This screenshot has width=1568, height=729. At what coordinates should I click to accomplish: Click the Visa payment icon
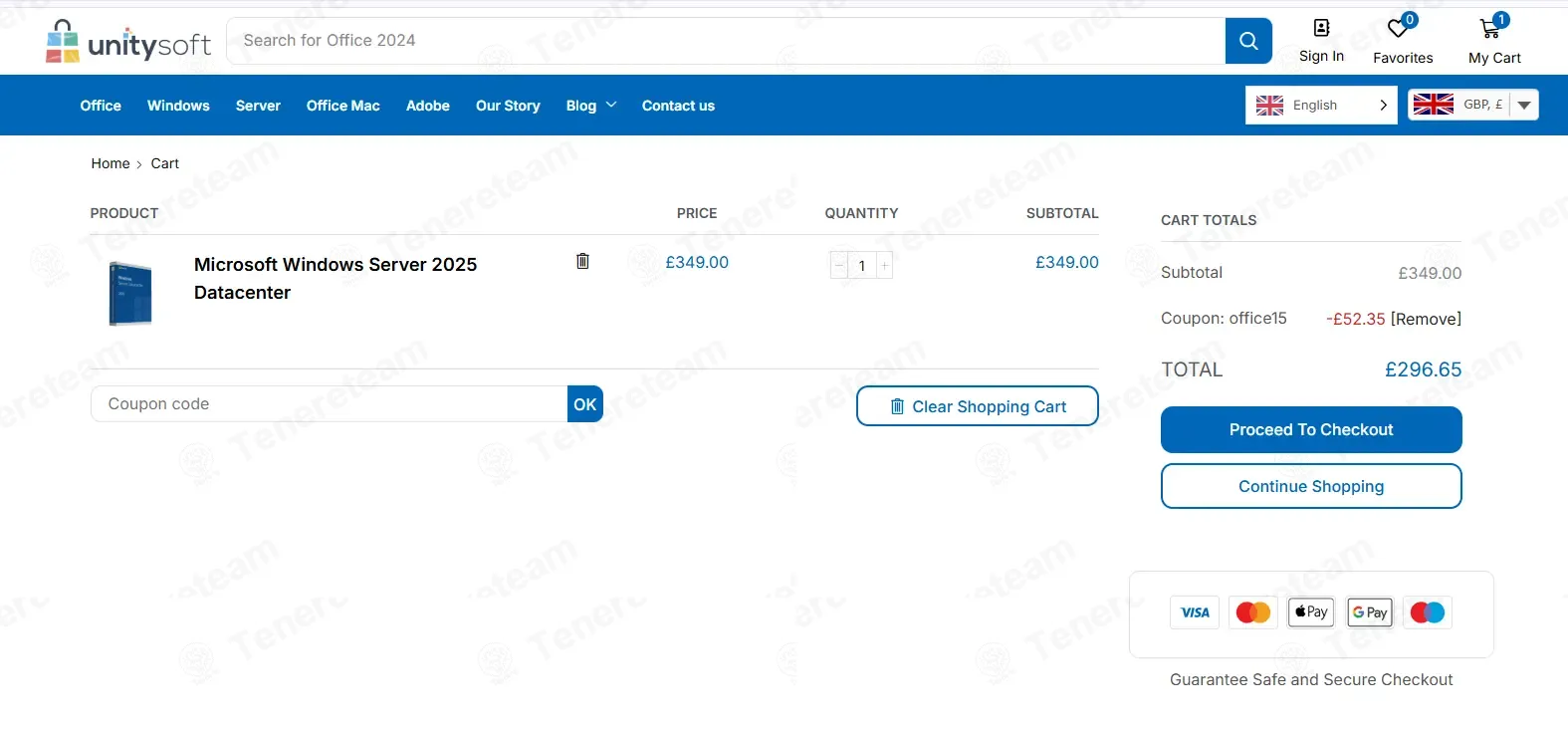point(1195,612)
